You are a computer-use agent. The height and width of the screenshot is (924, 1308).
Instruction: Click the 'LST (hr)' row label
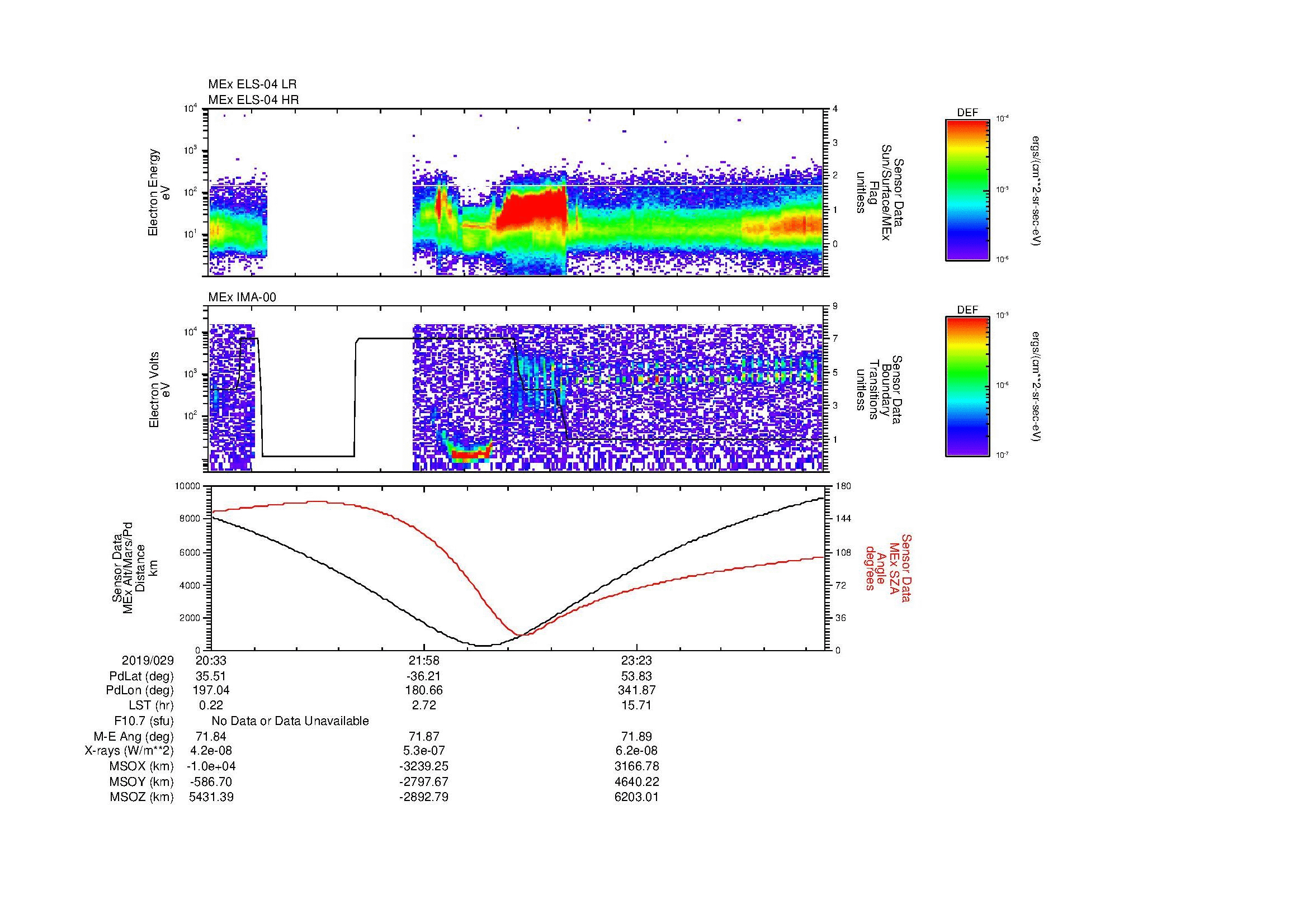point(151,705)
